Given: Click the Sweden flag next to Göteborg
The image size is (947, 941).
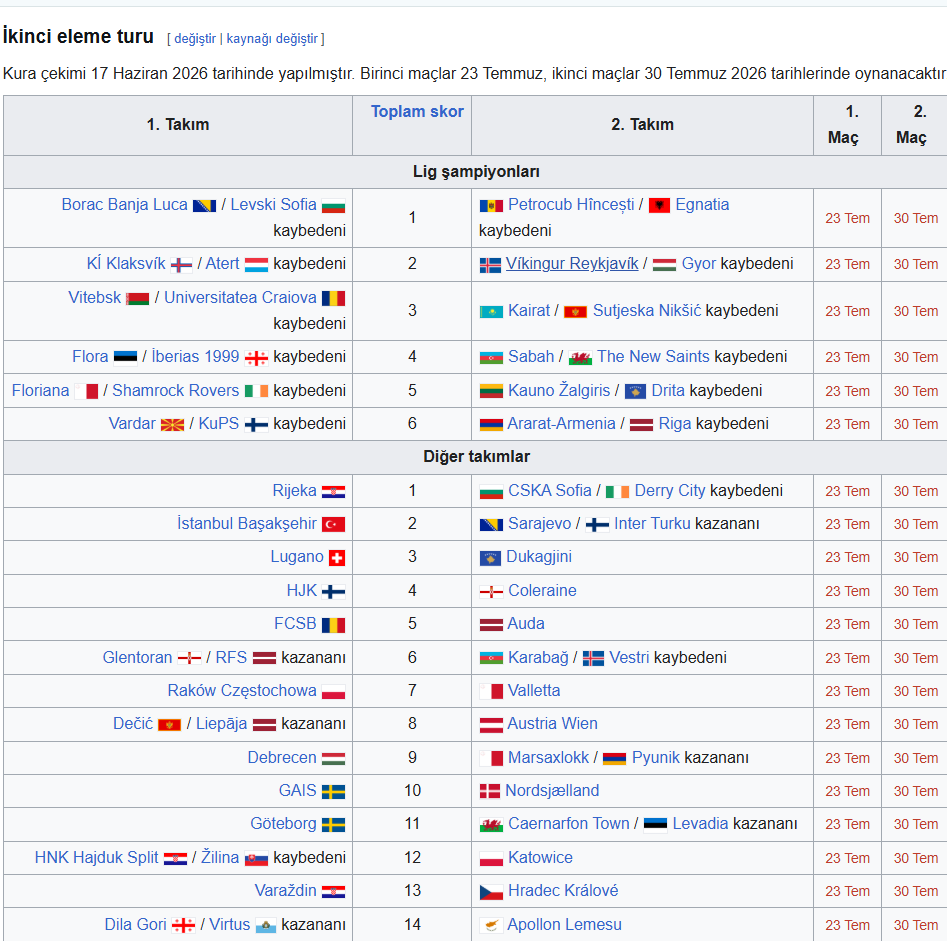Looking at the screenshot, I should 333,824.
